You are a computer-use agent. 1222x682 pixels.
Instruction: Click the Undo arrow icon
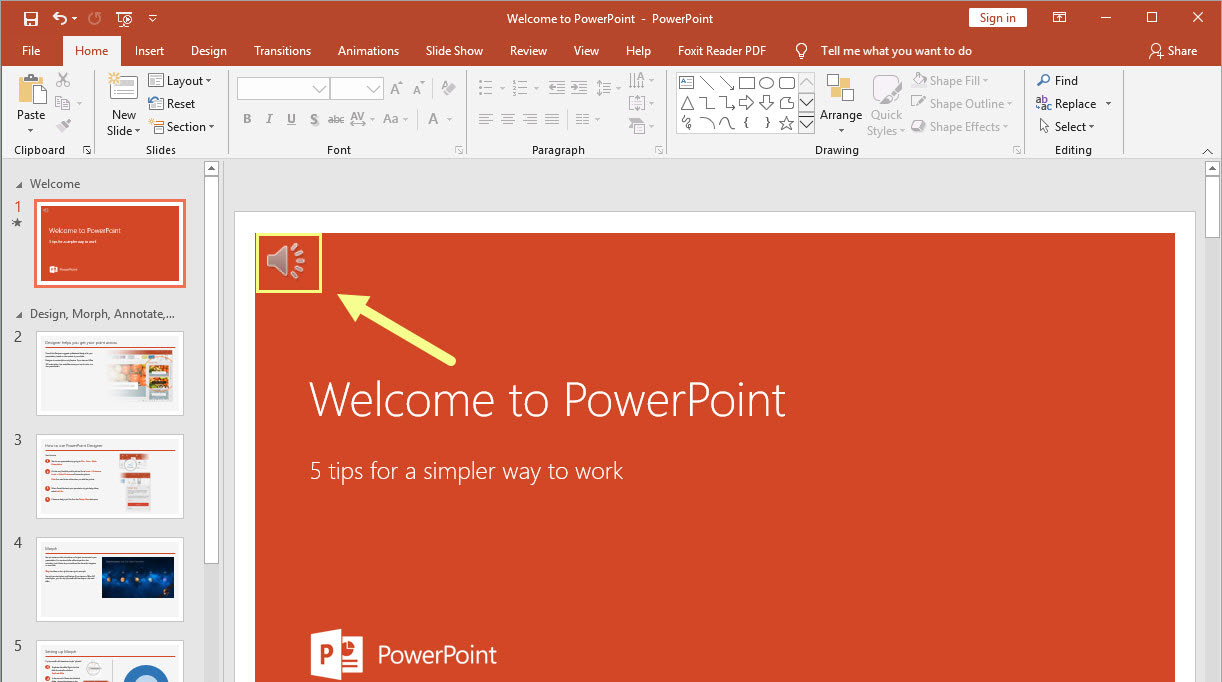point(60,18)
